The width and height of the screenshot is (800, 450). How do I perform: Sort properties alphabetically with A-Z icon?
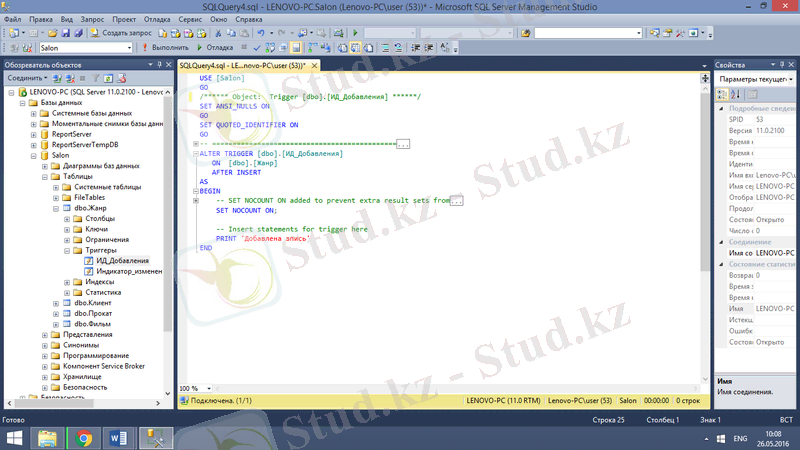735,94
